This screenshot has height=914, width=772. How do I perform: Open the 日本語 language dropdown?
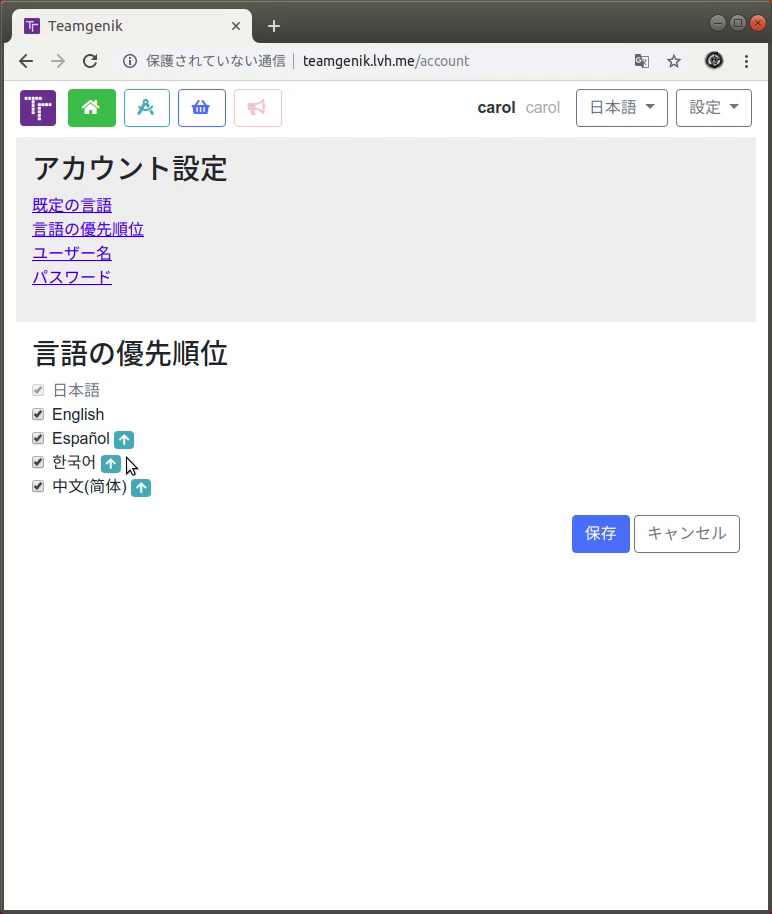pos(622,108)
